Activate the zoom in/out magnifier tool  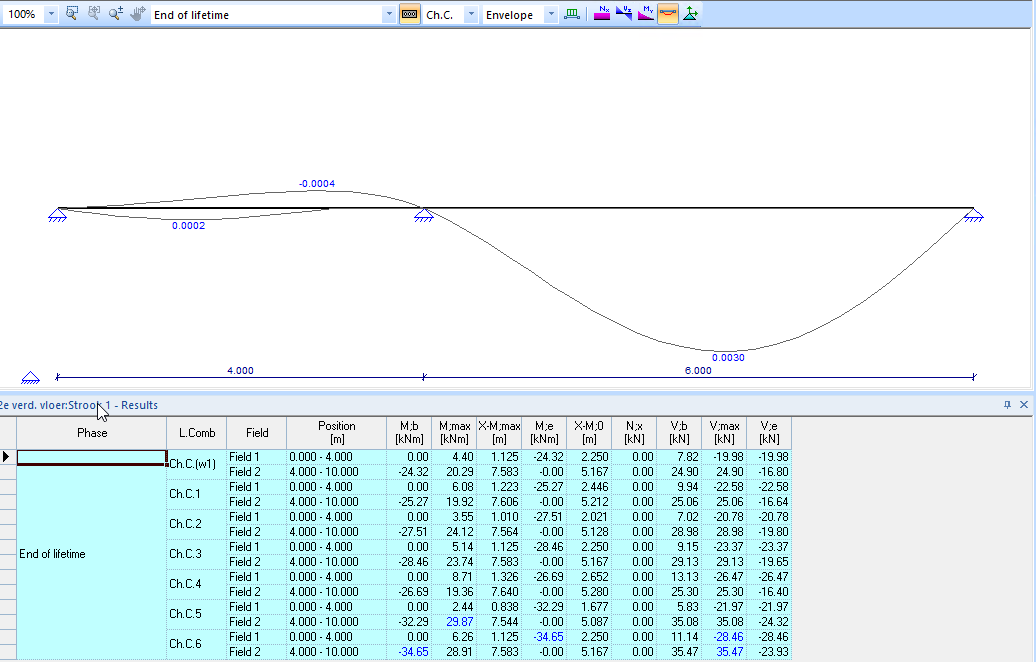116,14
